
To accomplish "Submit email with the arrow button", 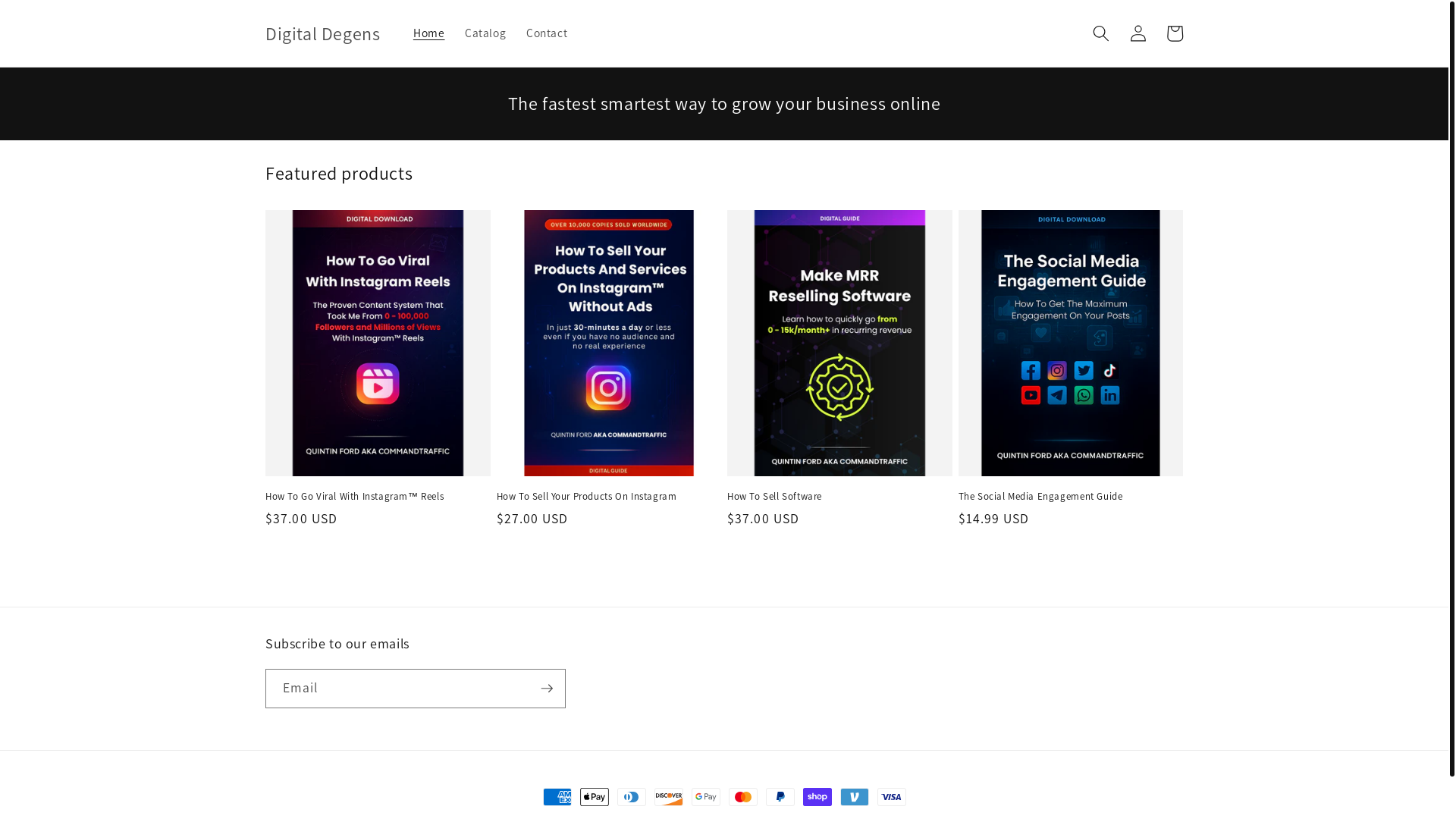I will (x=547, y=689).
